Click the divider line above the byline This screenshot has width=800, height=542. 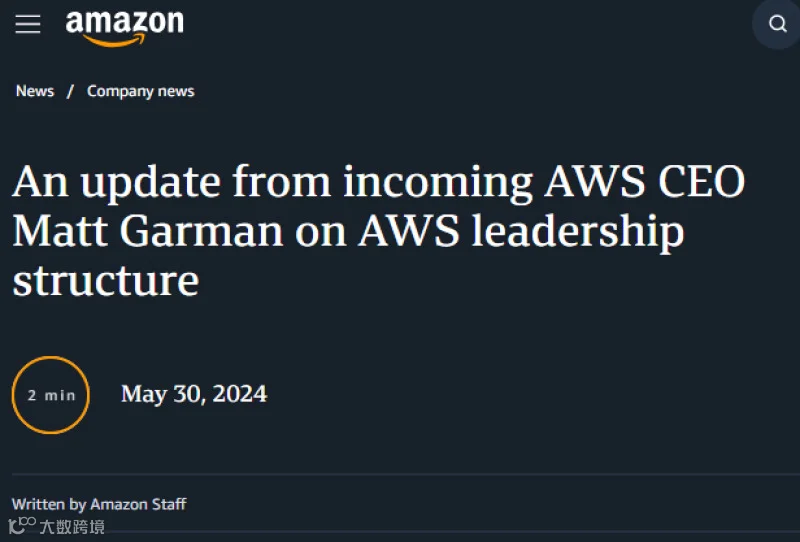[406, 474]
